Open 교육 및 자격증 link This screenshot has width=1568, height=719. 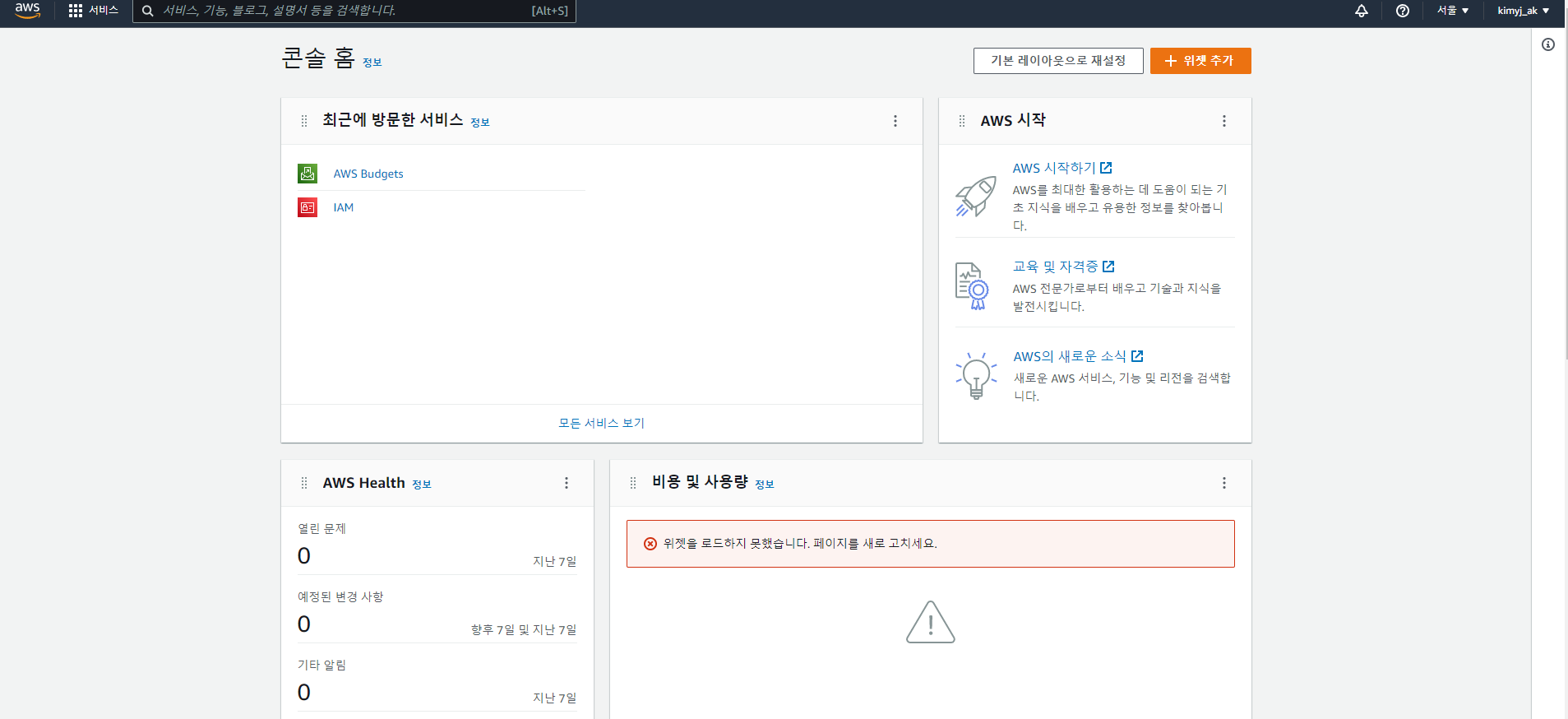pyautogui.click(x=1055, y=267)
